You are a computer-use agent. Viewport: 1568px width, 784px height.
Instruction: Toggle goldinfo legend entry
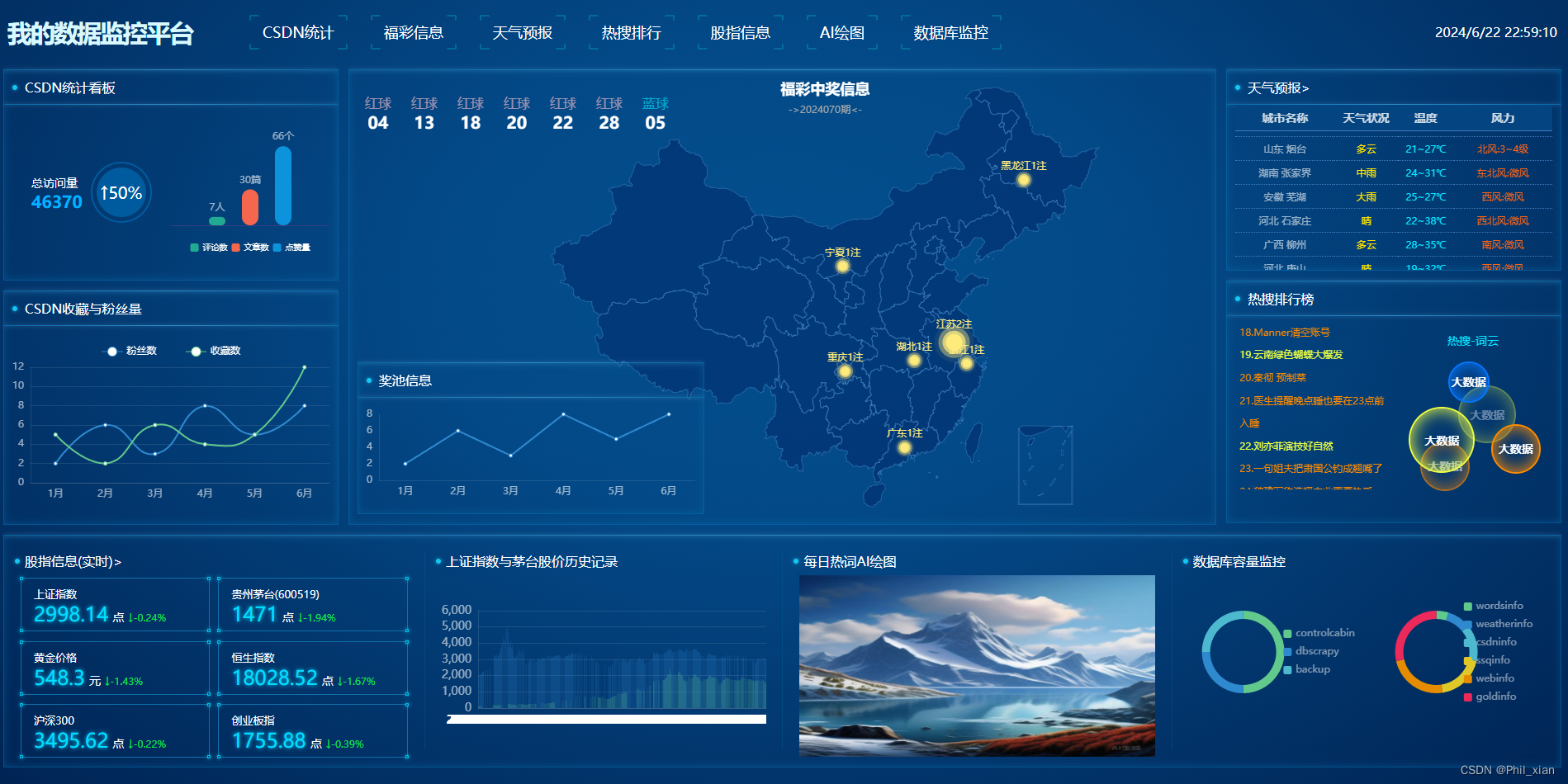[1490, 697]
